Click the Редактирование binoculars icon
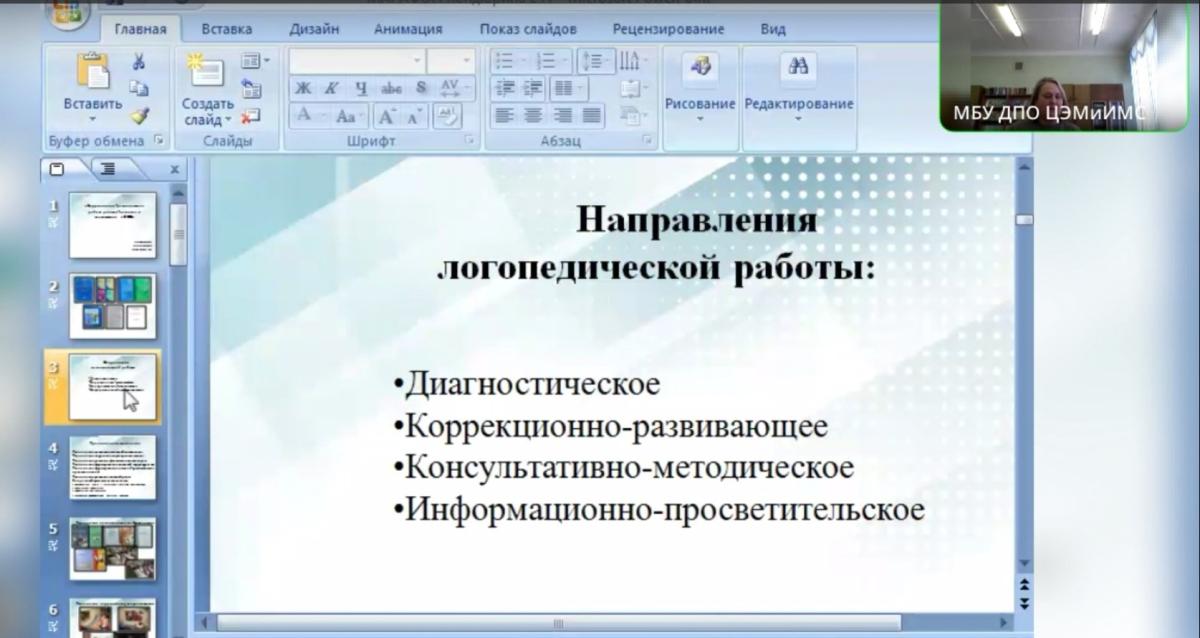 798,68
